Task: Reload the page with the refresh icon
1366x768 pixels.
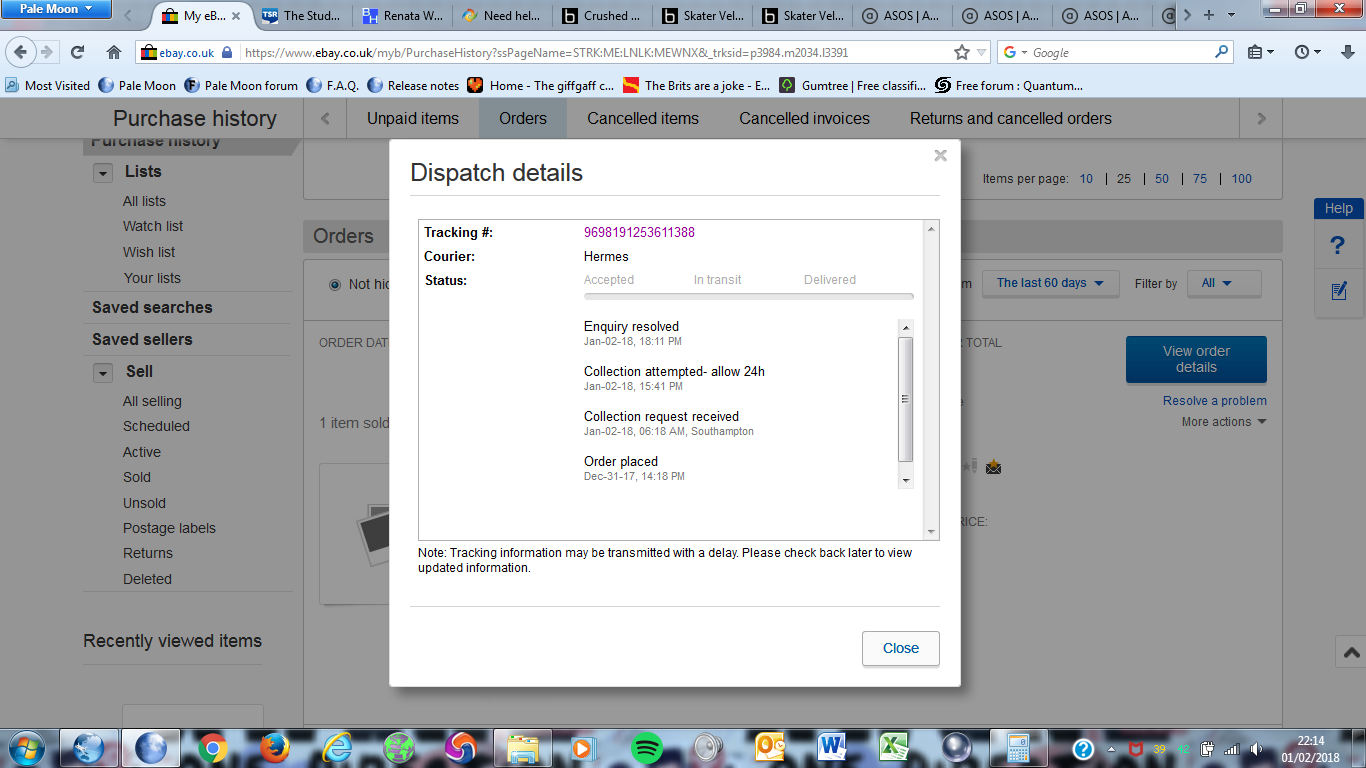Action: pos(78,52)
